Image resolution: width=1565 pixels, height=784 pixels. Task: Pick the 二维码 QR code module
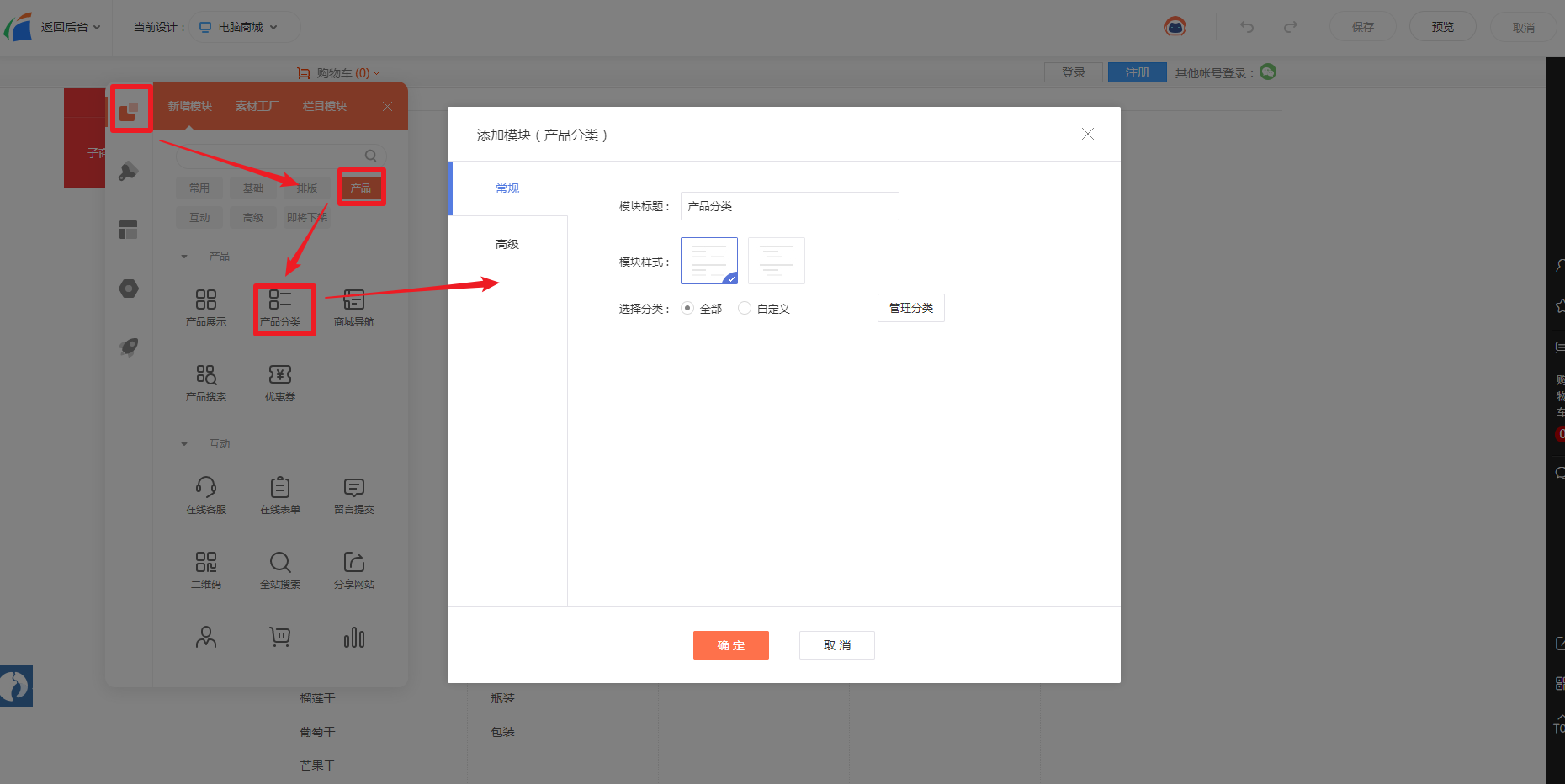[206, 563]
